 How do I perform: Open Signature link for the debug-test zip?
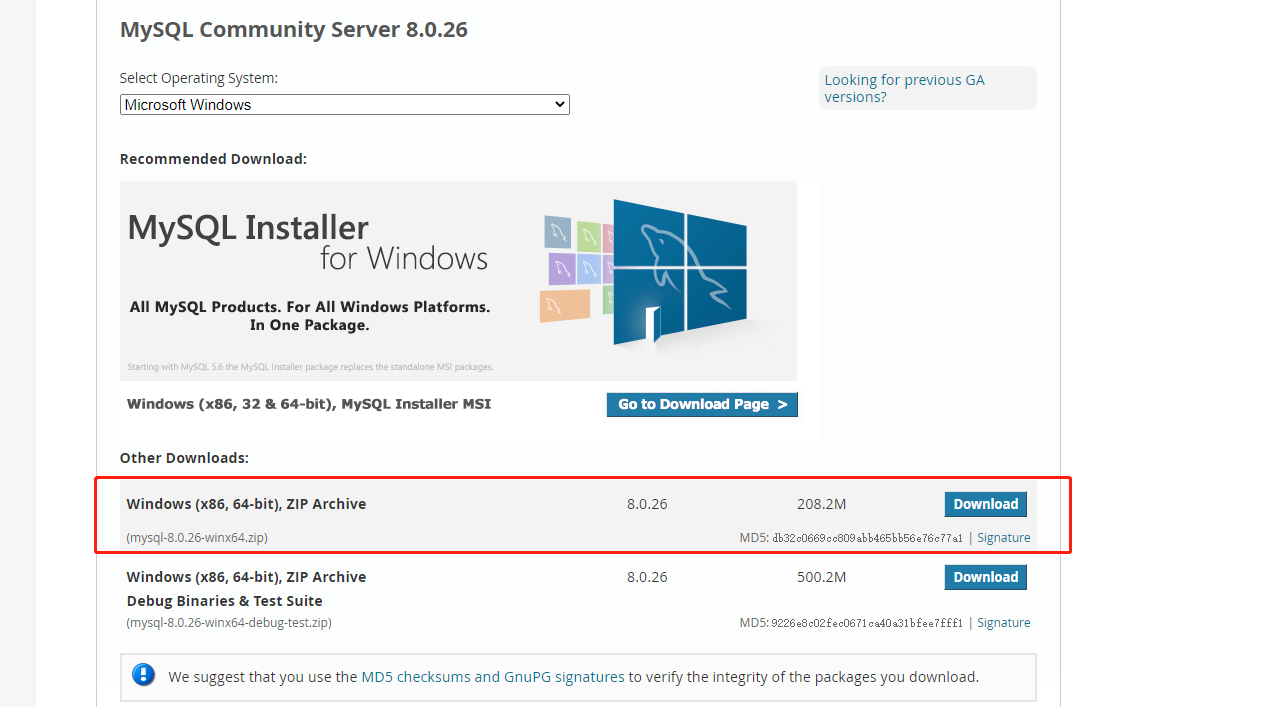click(x=1003, y=623)
